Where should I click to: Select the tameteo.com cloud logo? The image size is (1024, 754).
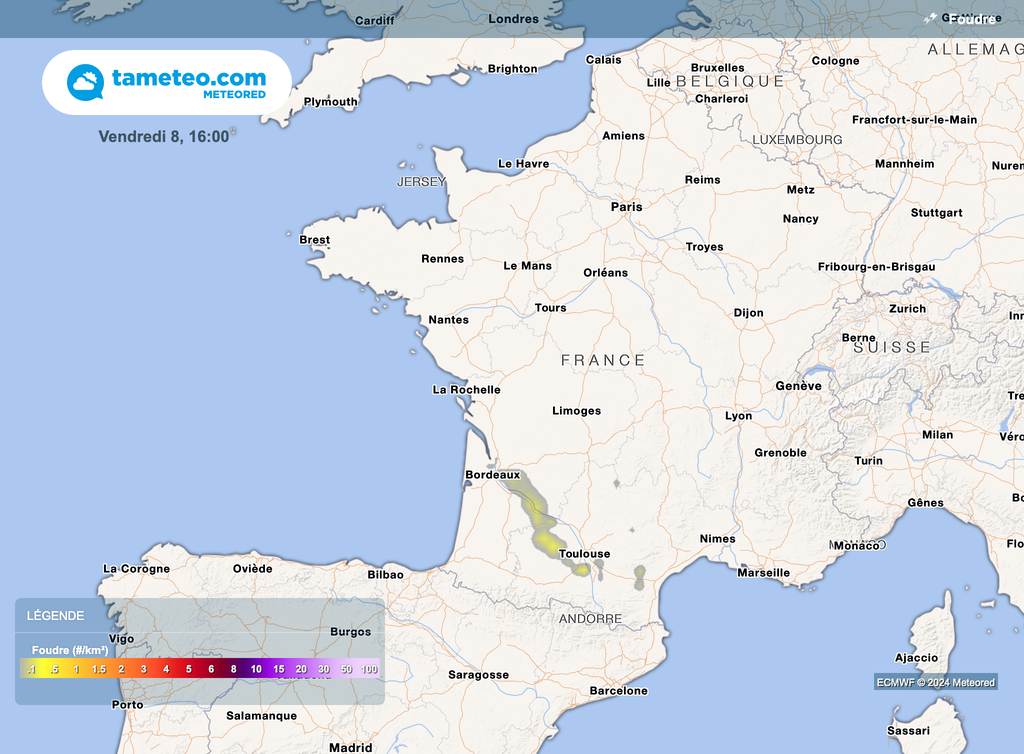click(85, 80)
